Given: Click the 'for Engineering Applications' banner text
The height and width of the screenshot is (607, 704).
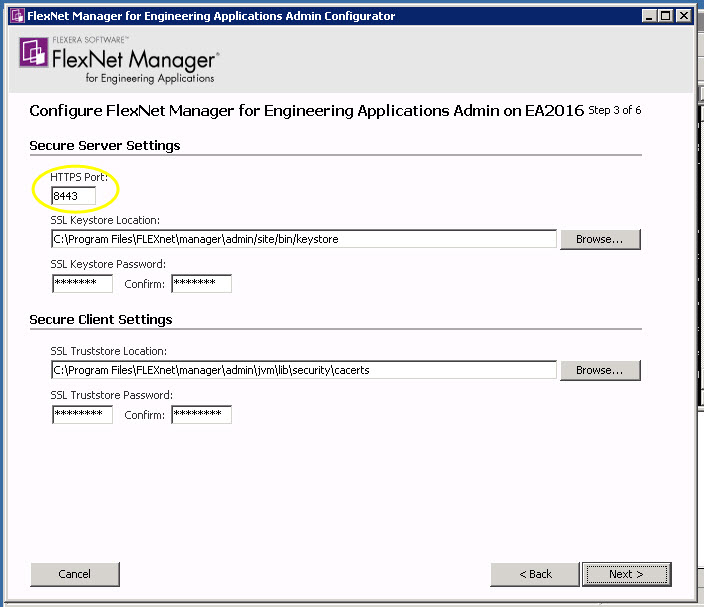Looking at the screenshot, I should point(150,78).
